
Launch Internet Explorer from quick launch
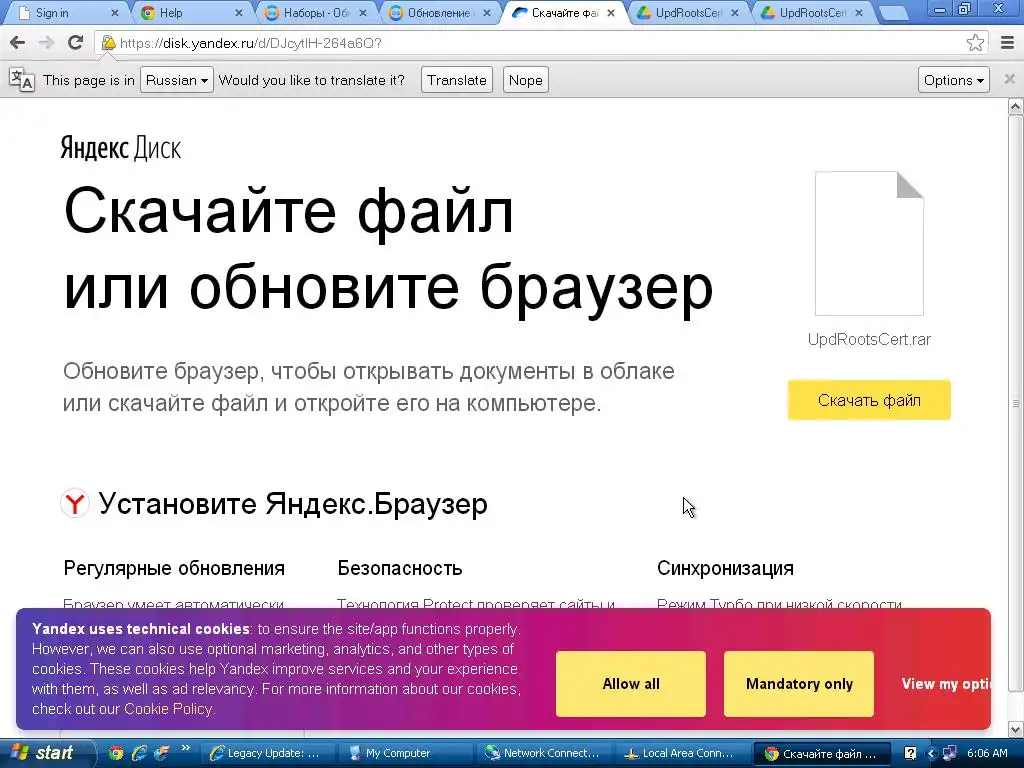tap(138, 753)
